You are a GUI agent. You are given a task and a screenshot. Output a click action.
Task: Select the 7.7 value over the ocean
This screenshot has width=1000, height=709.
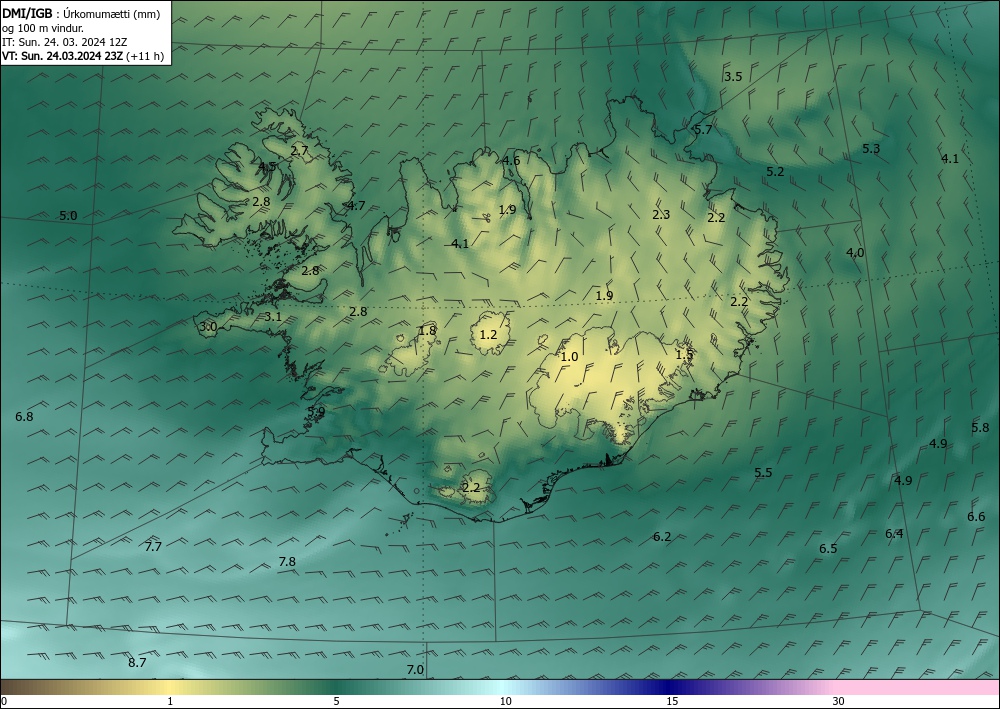[153, 546]
